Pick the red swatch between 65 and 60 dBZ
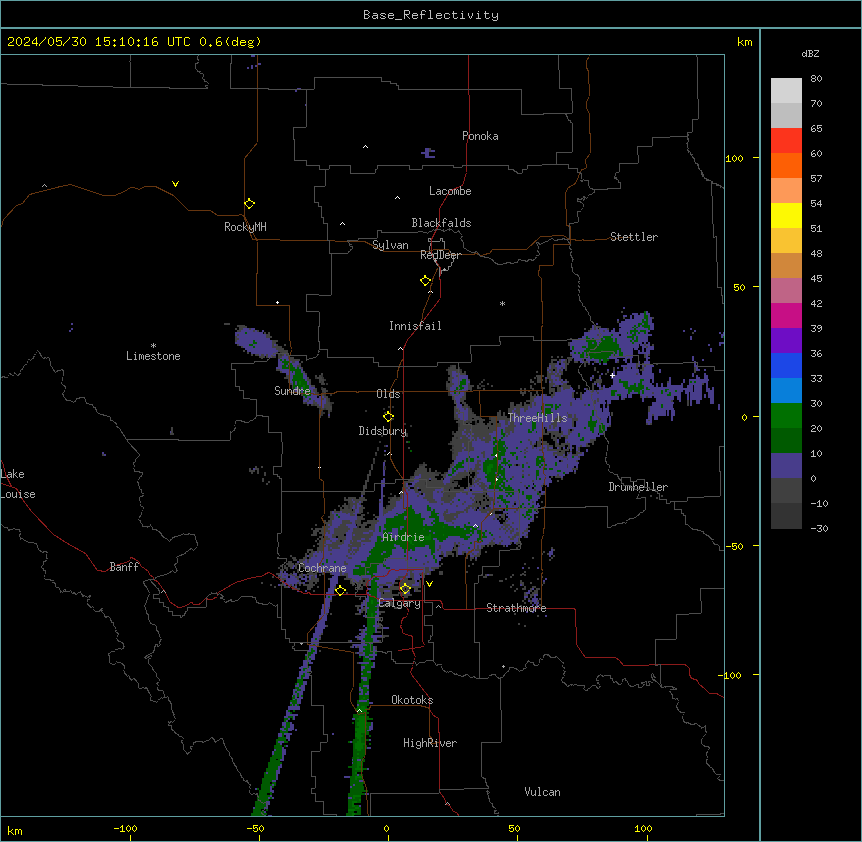Image resolution: width=862 pixels, height=842 pixels. (786, 141)
